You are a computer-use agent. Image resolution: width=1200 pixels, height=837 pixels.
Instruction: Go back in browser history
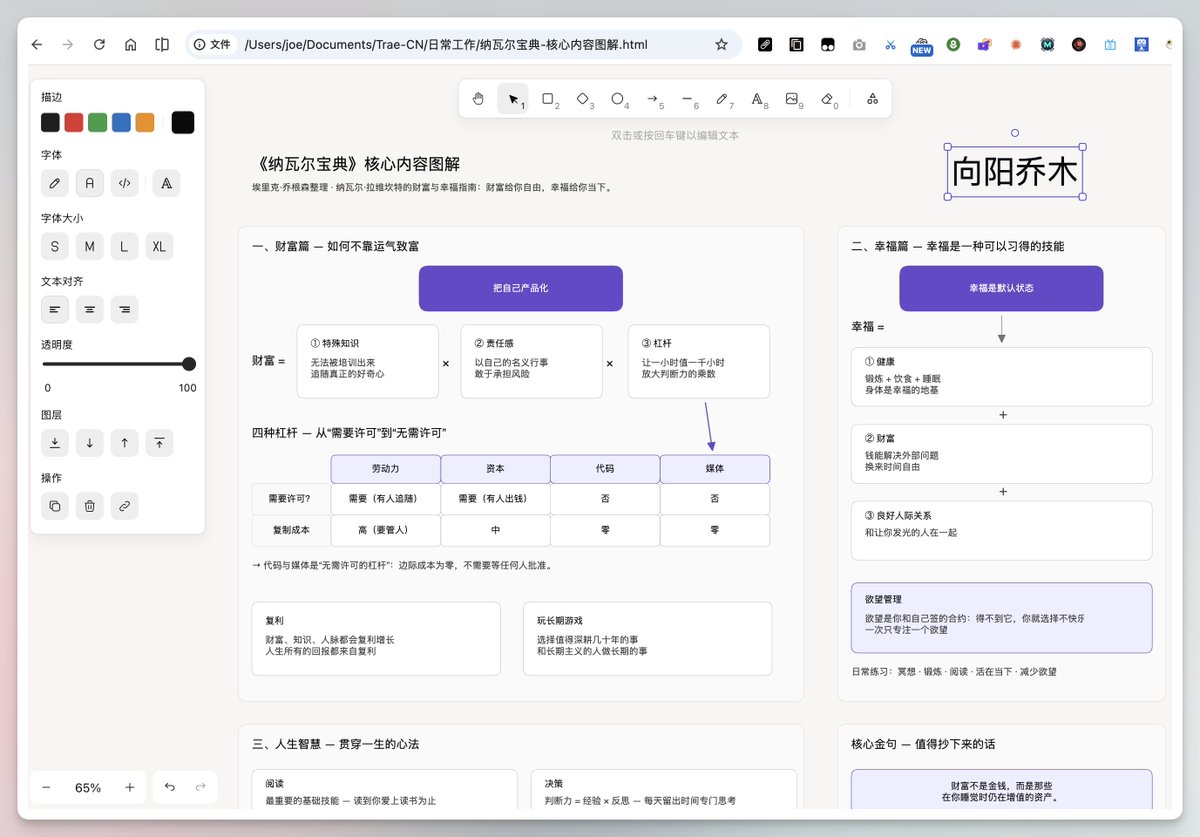point(37,45)
